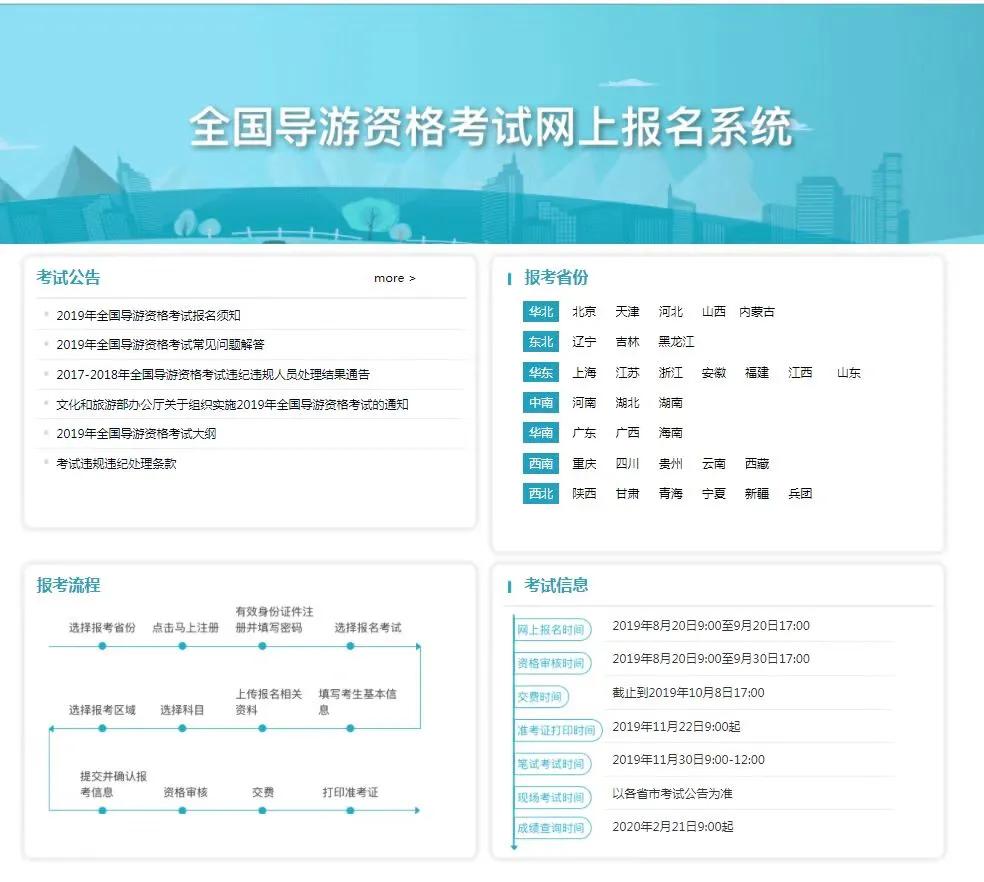Select 新疆 as registration province

757,493
